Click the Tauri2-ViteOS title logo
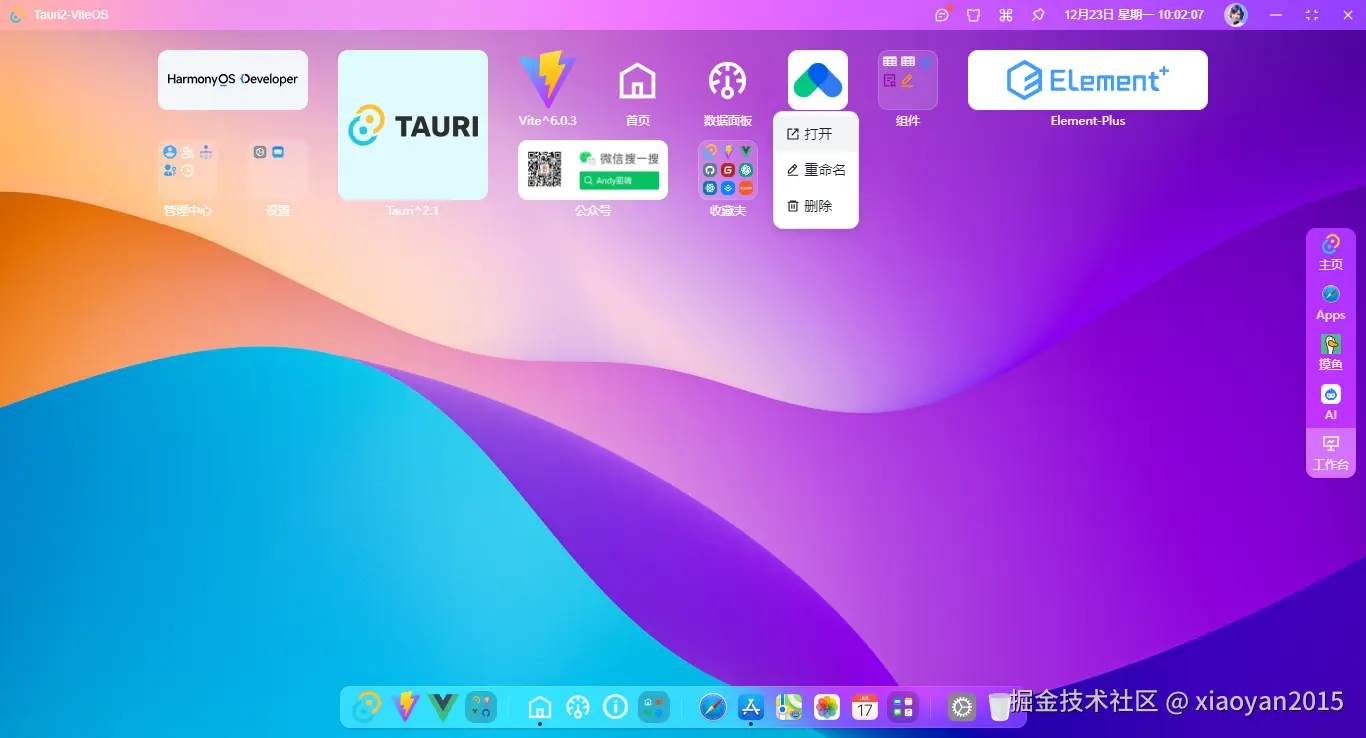1366x738 pixels. [17, 15]
